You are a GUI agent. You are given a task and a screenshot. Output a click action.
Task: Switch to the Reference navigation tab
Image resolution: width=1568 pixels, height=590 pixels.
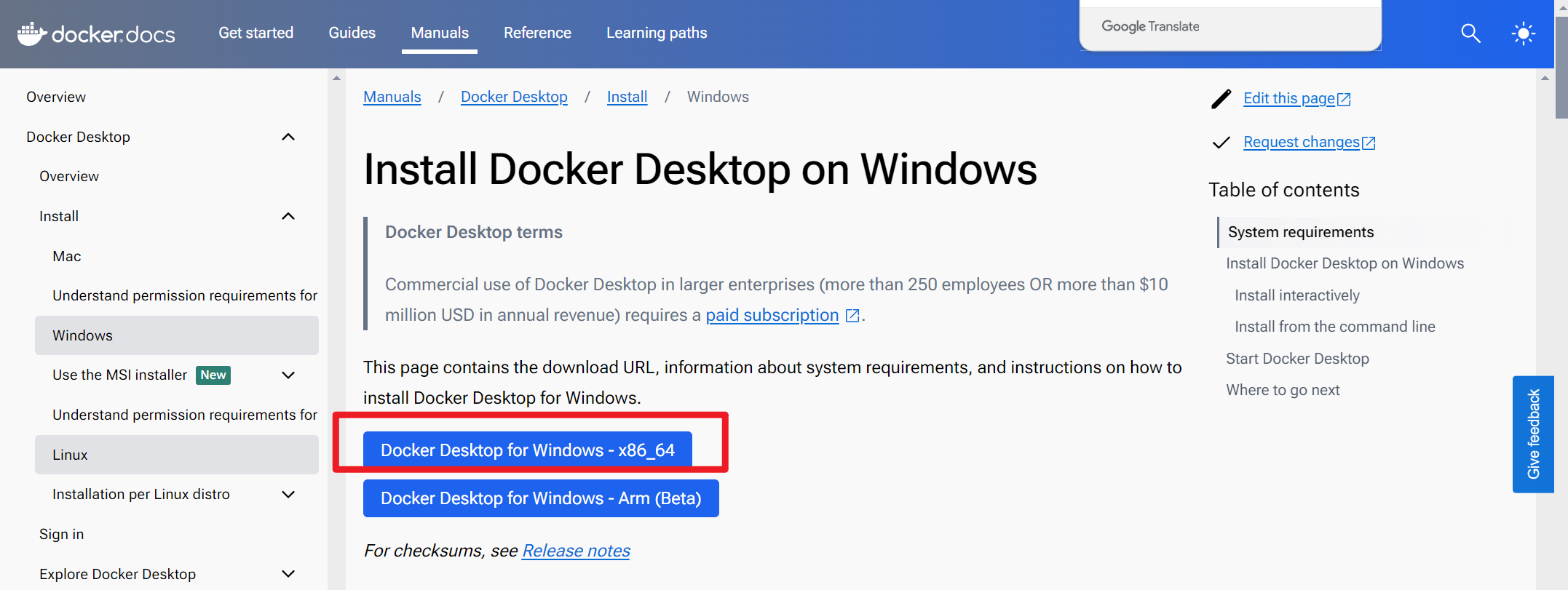point(537,33)
